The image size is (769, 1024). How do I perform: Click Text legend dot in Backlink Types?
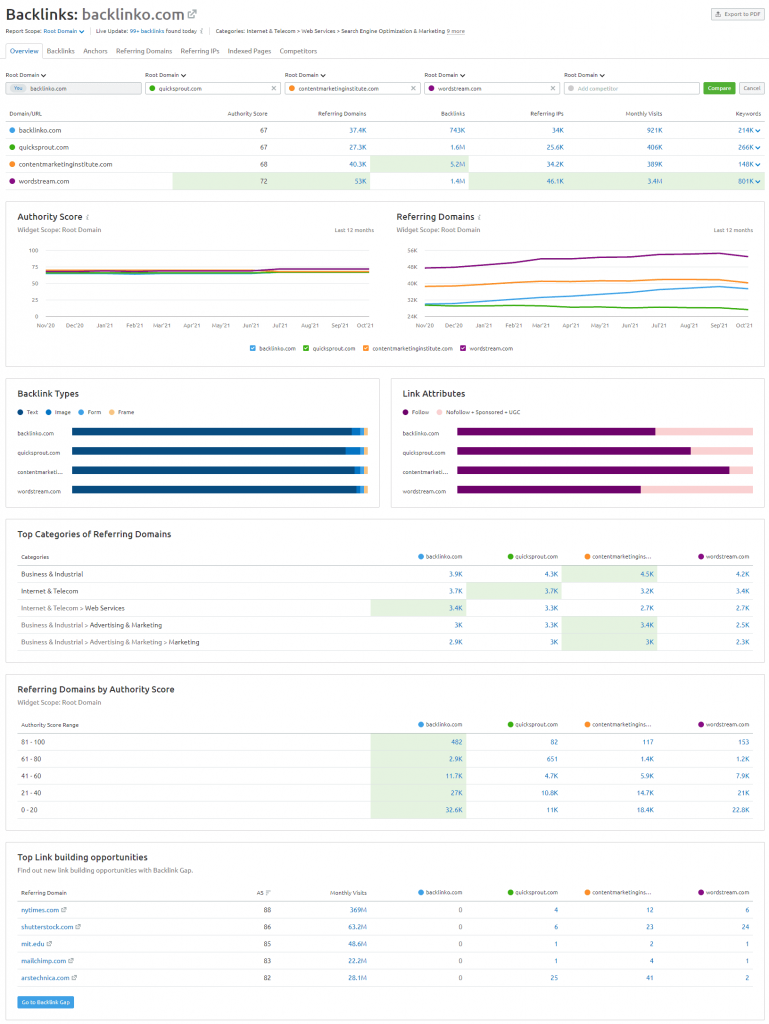coord(20,412)
